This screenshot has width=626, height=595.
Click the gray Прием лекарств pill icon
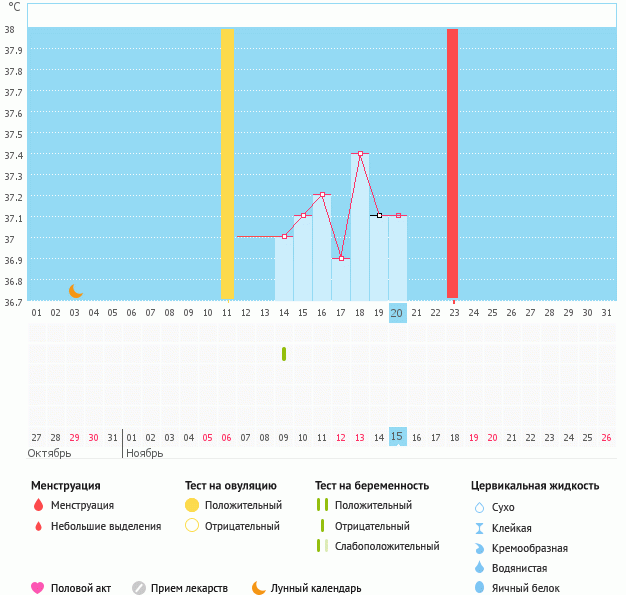pyautogui.click(x=139, y=588)
